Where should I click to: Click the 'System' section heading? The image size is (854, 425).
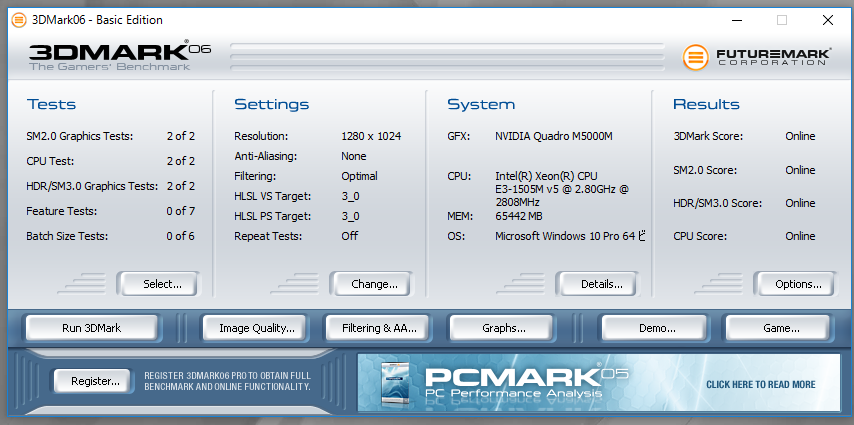[x=481, y=104]
